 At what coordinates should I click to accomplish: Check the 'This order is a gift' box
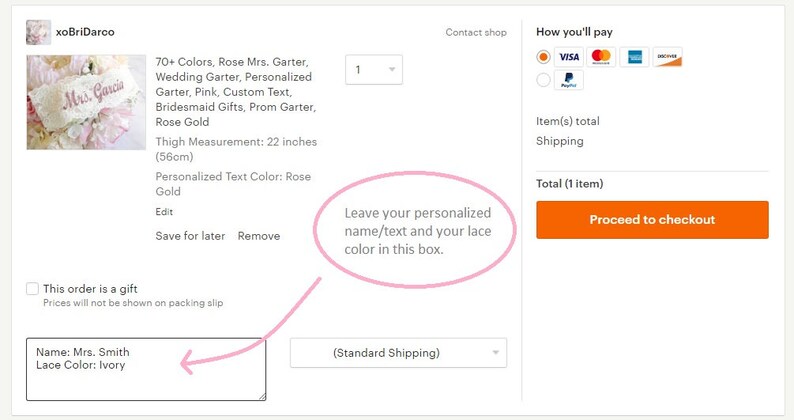(32, 289)
